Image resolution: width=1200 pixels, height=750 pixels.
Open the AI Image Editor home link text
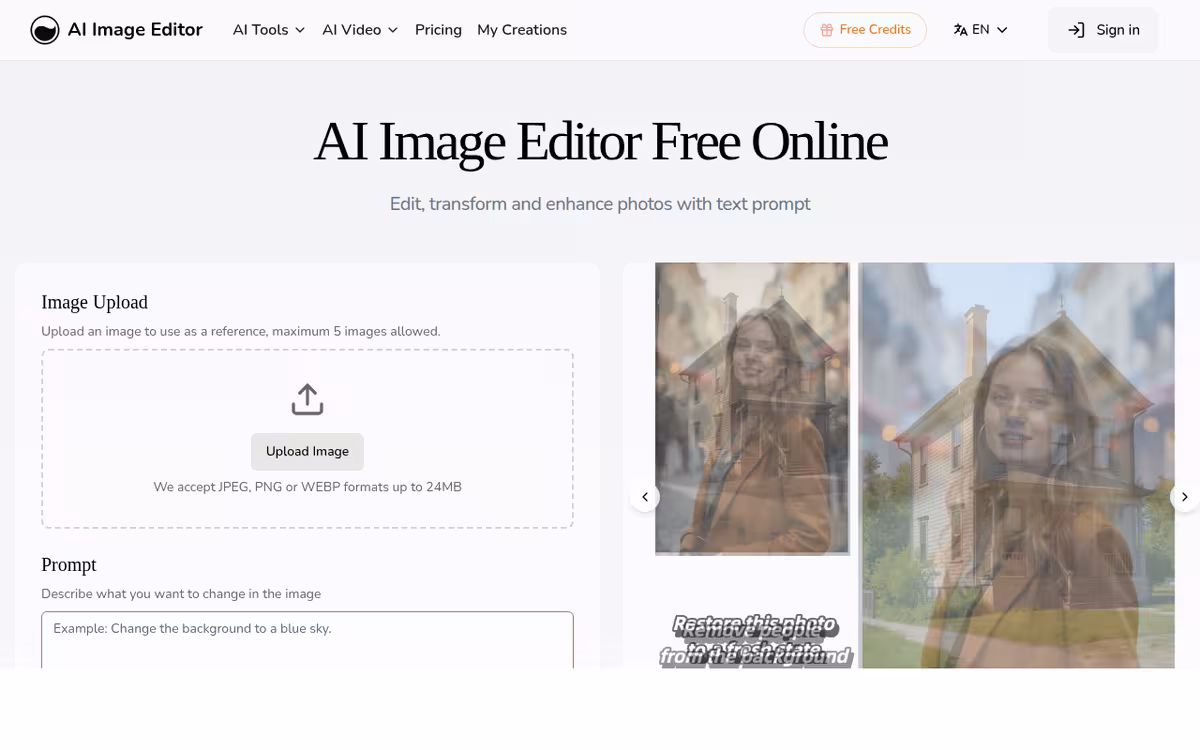click(x=135, y=30)
